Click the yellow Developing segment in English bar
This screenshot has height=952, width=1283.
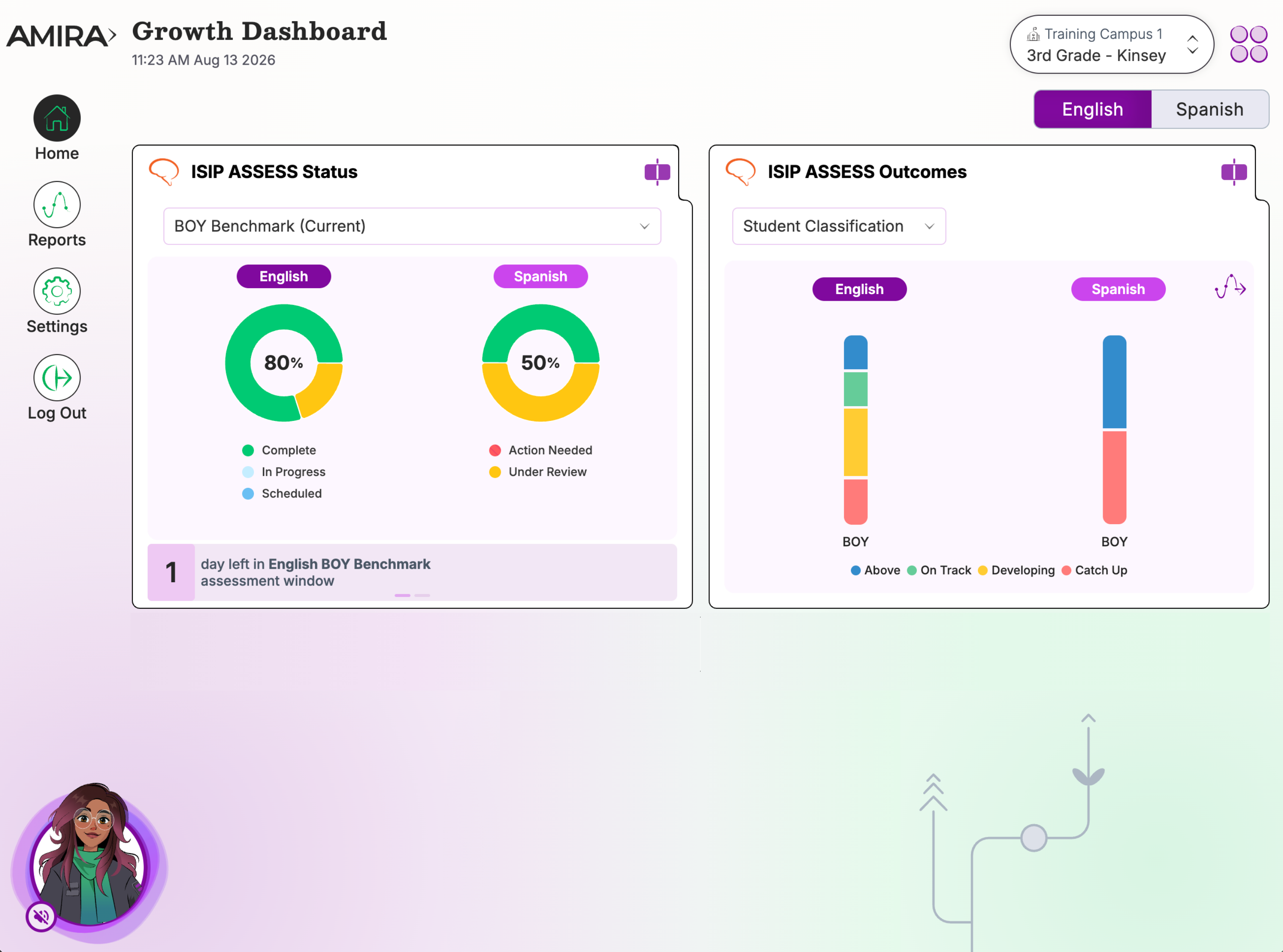point(855,443)
